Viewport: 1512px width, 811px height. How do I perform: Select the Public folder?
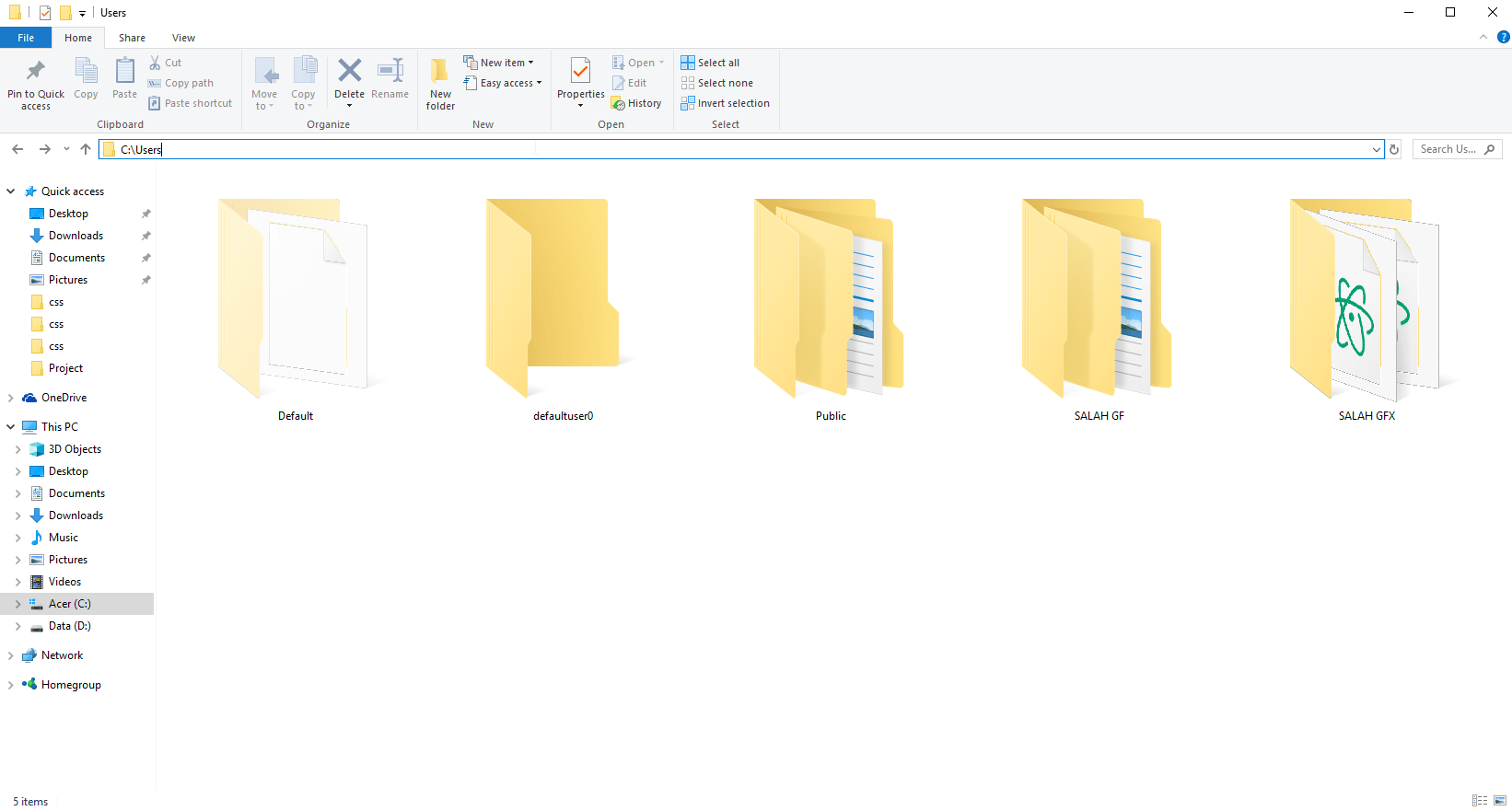[x=831, y=309]
